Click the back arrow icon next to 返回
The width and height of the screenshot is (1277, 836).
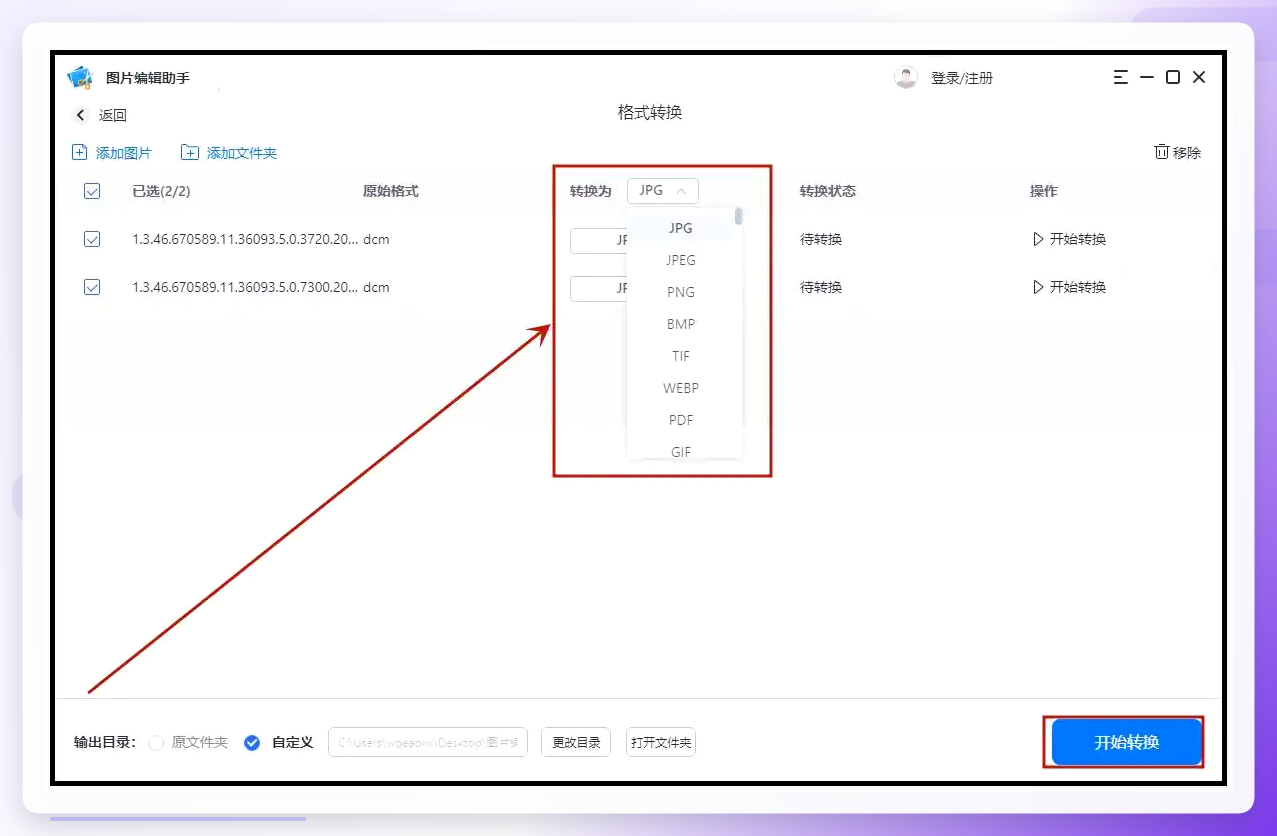81,115
